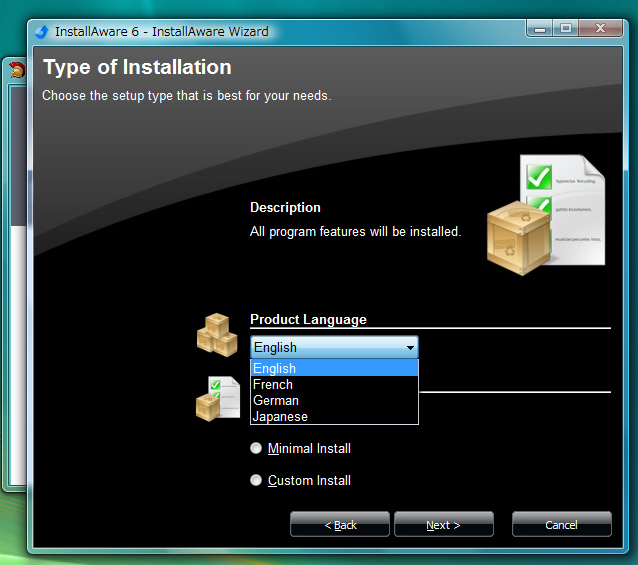Click the large crate with checklist graphic
This screenshot has width=638, height=565.
point(546,215)
